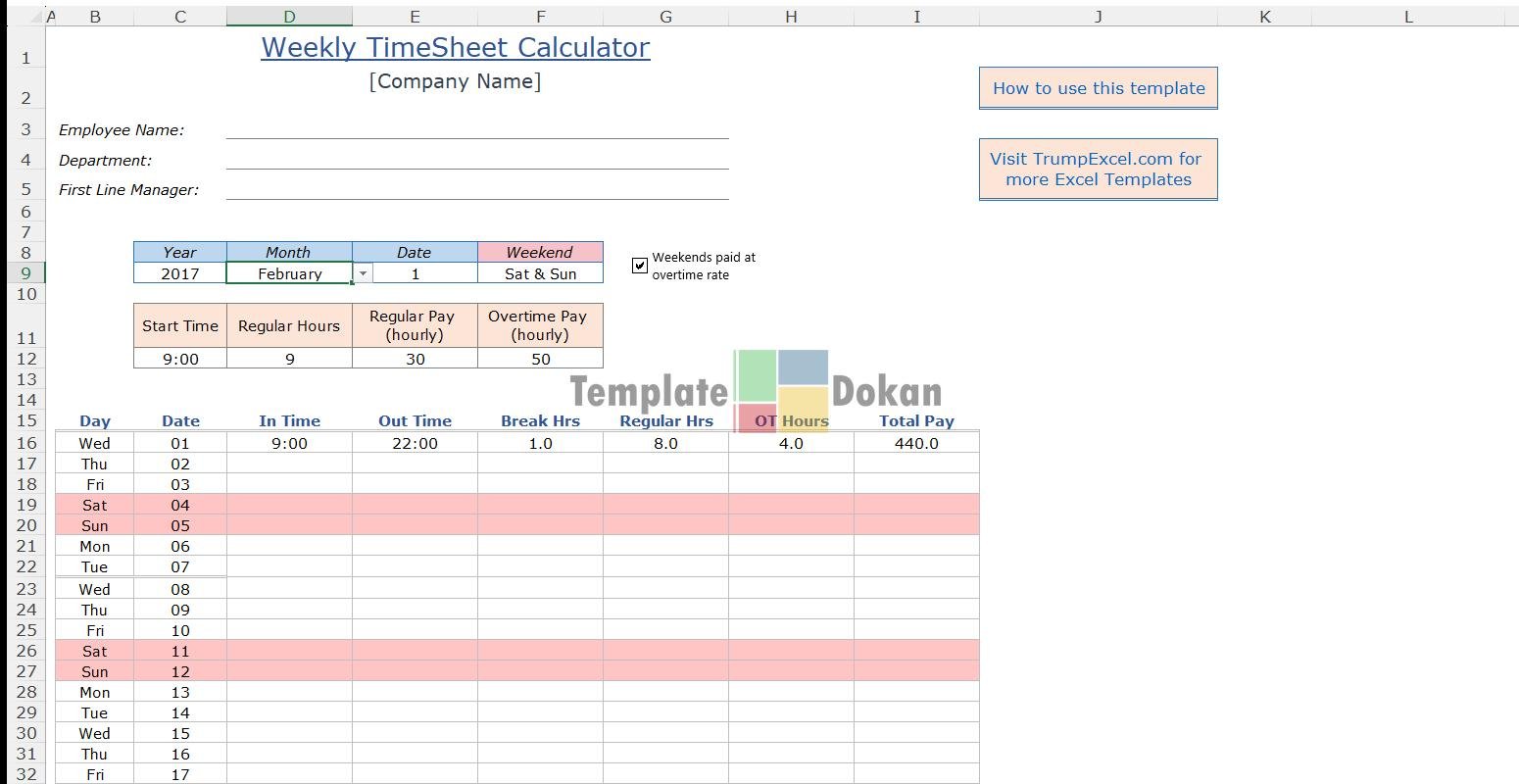Screen dimensions: 1519x784
Task: Toggle the weekends paid at overtime checkbox
Action: (640, 266)
